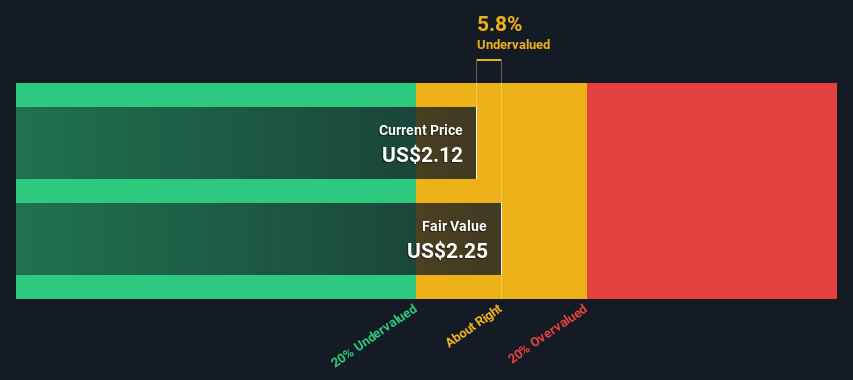Click the green strip above Current Price bar
The height and width of the screenshot is (380, 853).
point(216,95)
